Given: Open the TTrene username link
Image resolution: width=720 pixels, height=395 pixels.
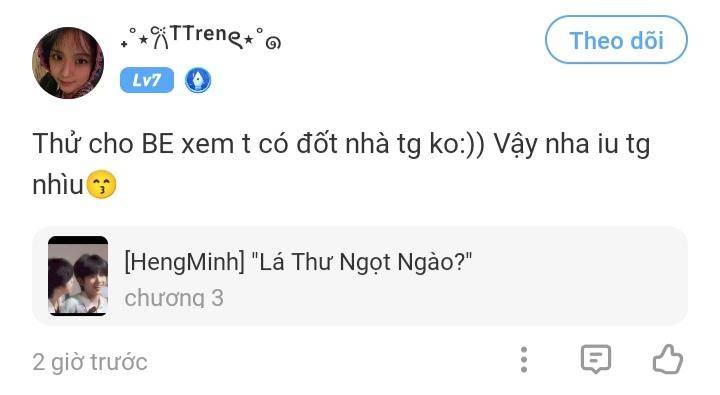Looking at the screenshot, I should [201, 38].
